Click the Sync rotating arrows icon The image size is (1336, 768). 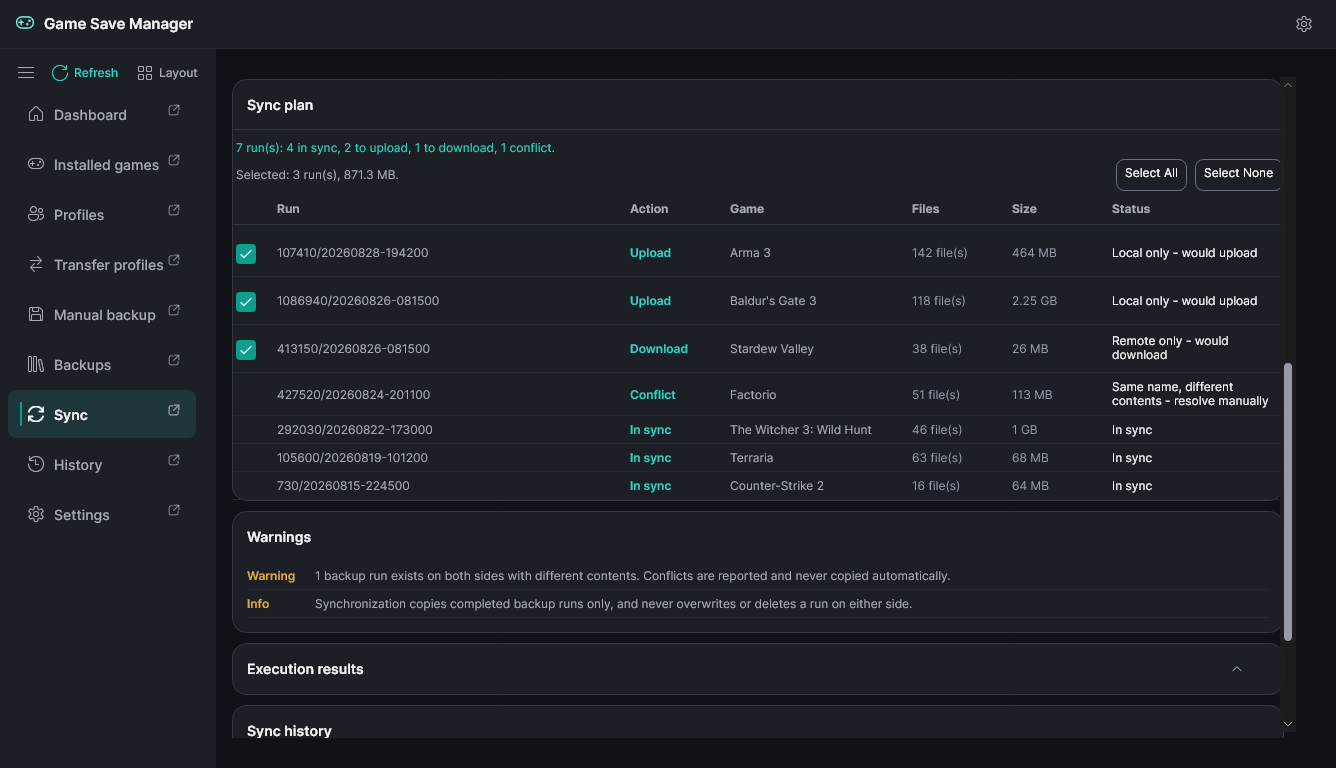tap(36, 414)
